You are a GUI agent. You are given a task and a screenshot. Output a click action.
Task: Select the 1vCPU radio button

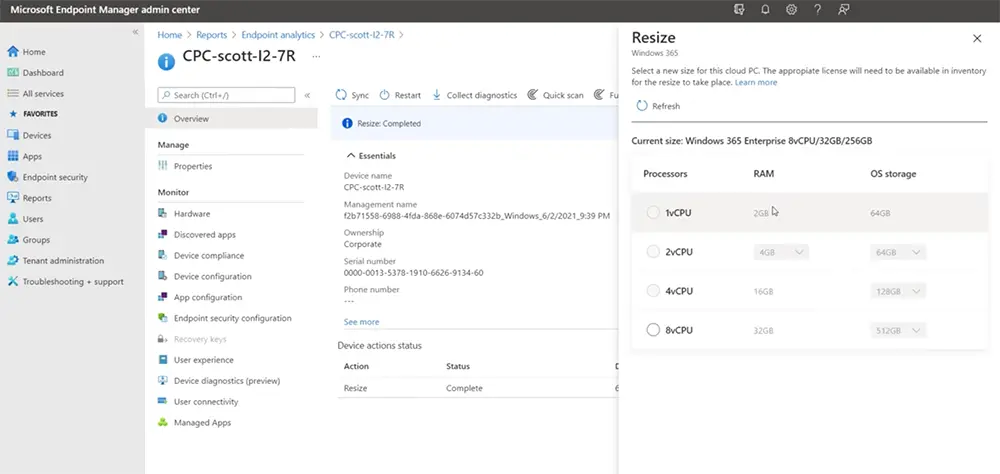[x=652, y=212]
